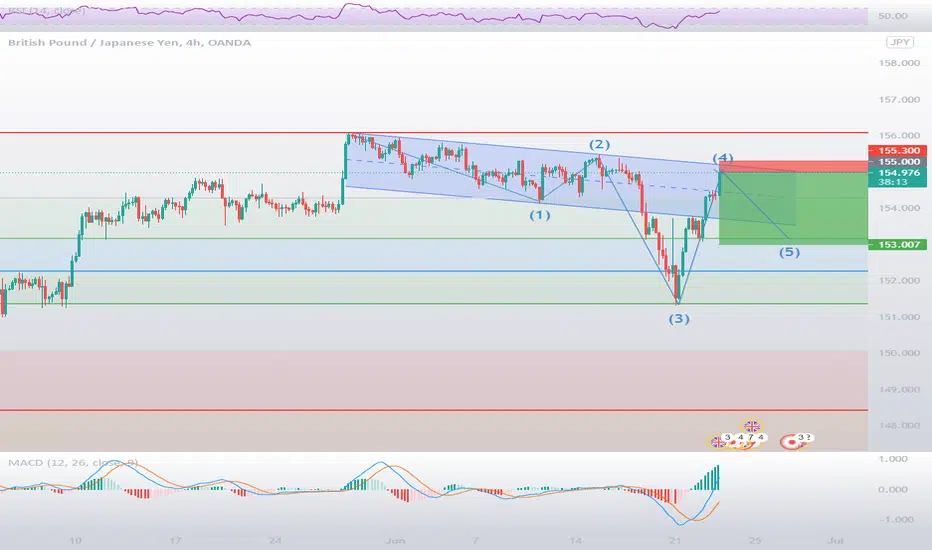Click the wave label (3) on chart
The height and width of the screenshot is (550, 932).
point(679,319)
